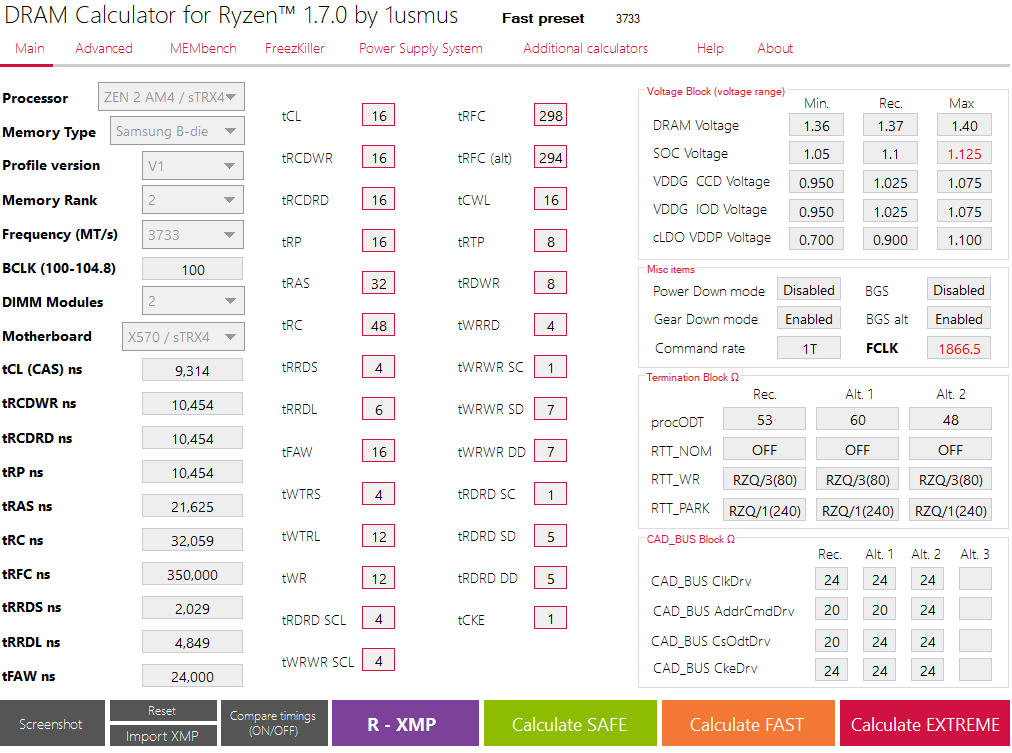Open Additional calculators tab
Viewport: 1012px width, 753px height.
[x=585, y=48]
